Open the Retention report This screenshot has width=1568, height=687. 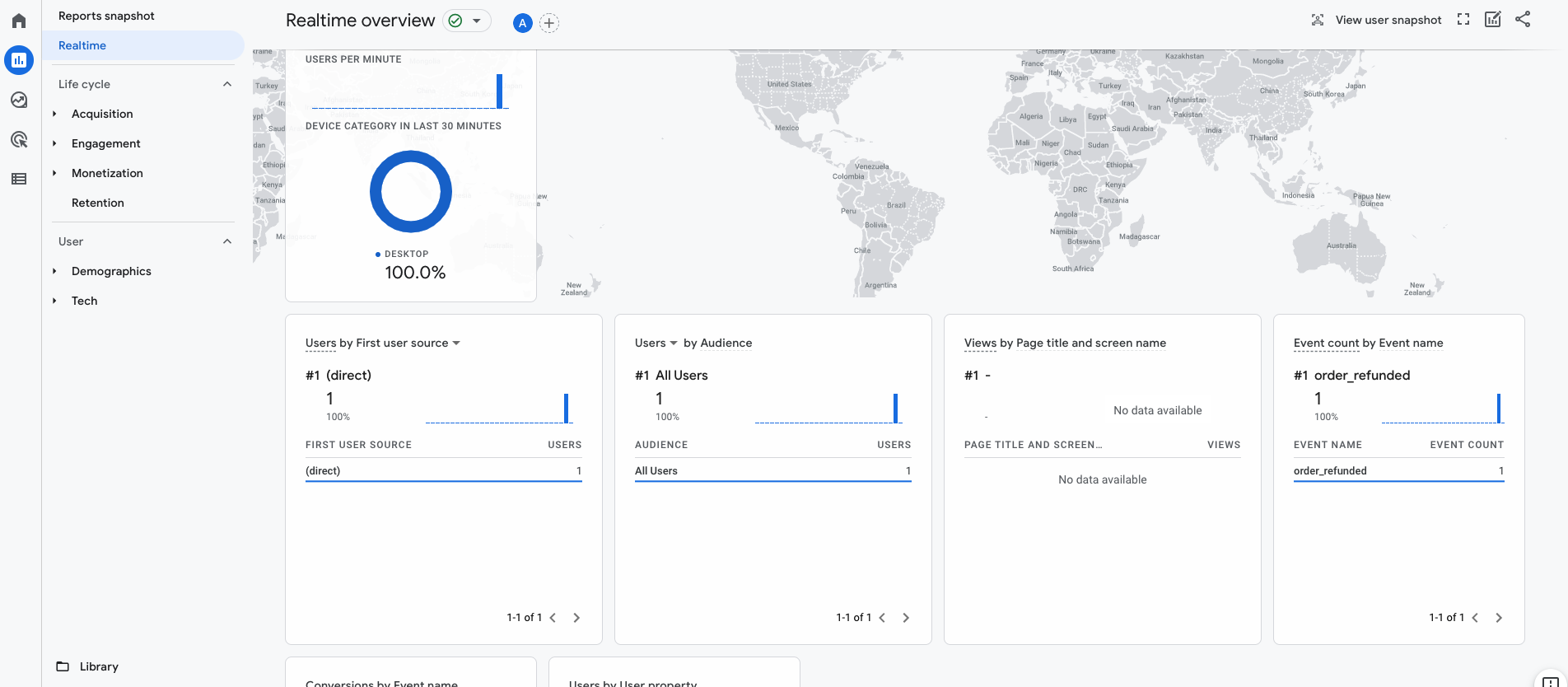pyautogui.click(x=98, y=203)
